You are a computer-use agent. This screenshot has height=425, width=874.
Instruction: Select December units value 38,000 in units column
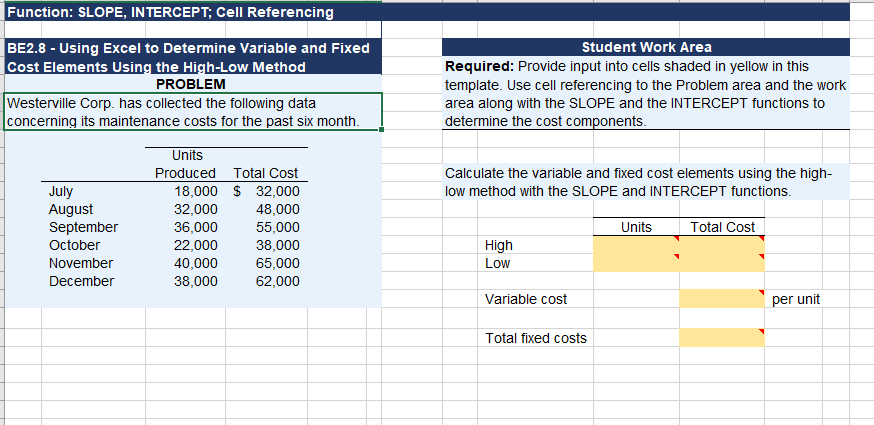196,281
